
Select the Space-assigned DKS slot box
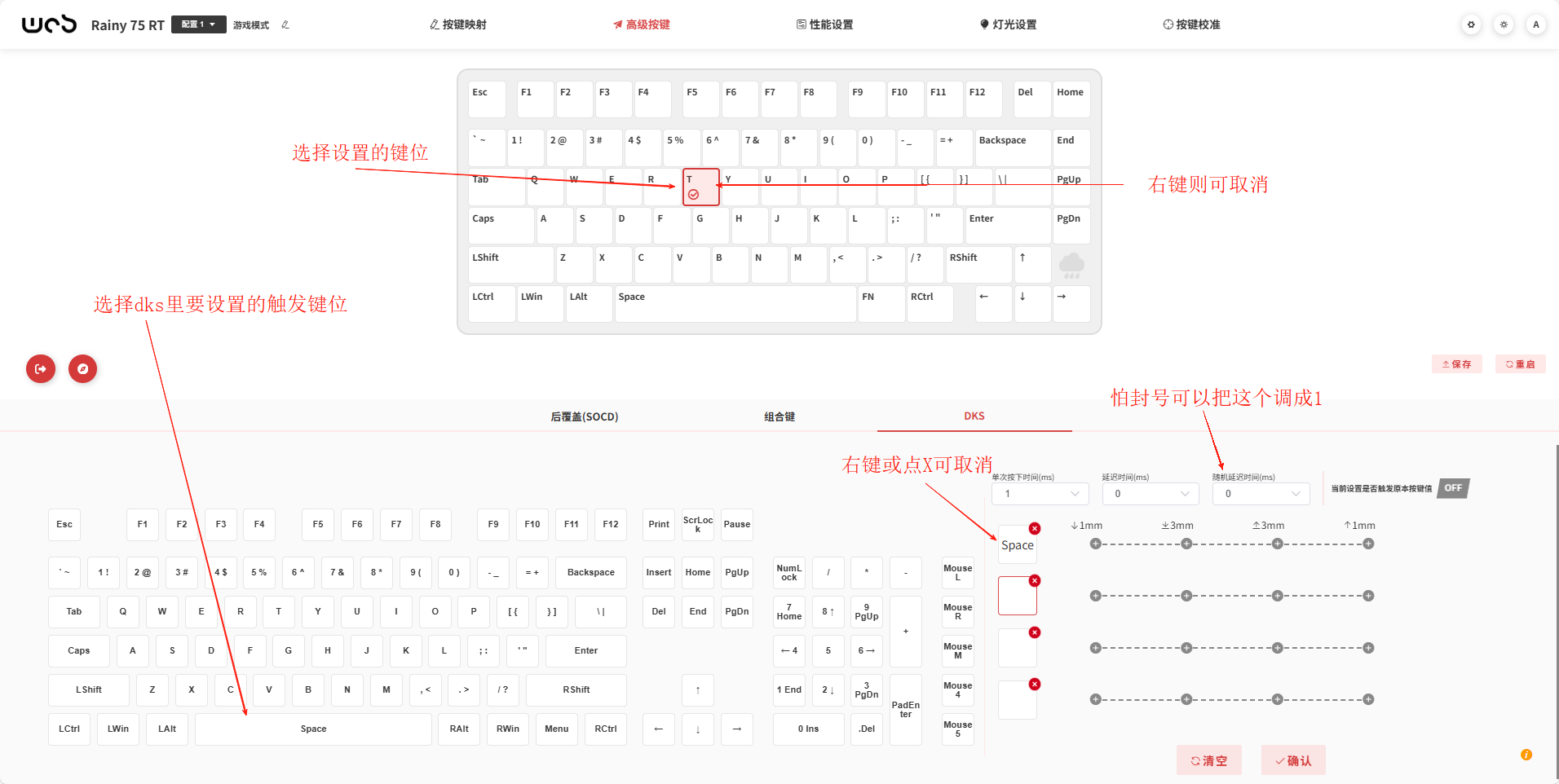pyautogui.click(x=1018, y=544)
